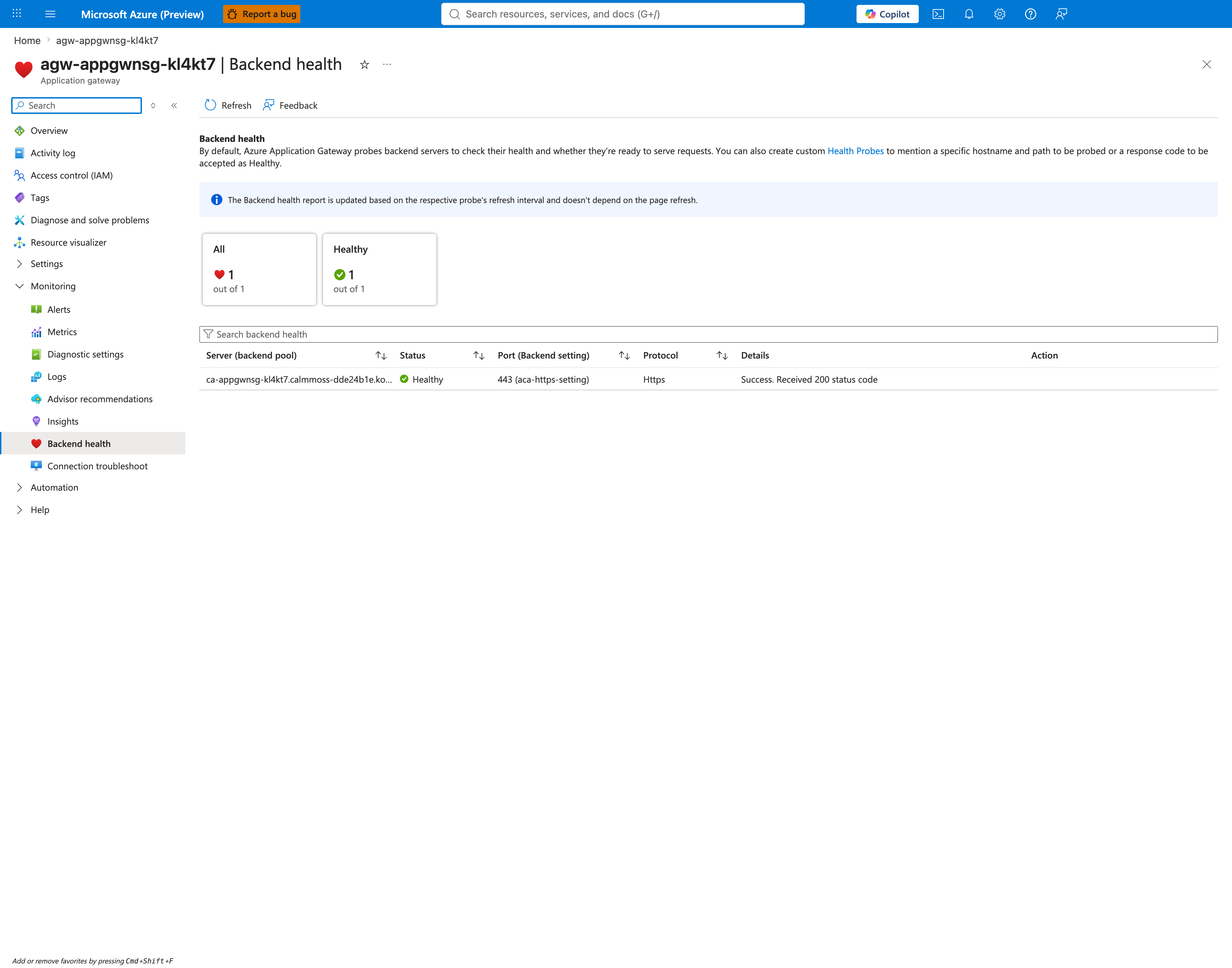Collapse the sidebar with double chevron
This screenshot has height=968, width=1232.
pyautogui.click(x=174, y=106)
